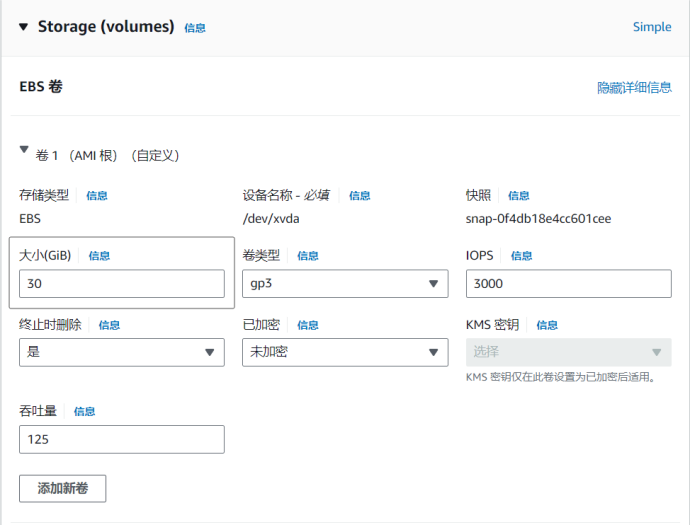Open 信息 link beside 快照
Viewport: 690px width, 525px height.
coord(518,195)
